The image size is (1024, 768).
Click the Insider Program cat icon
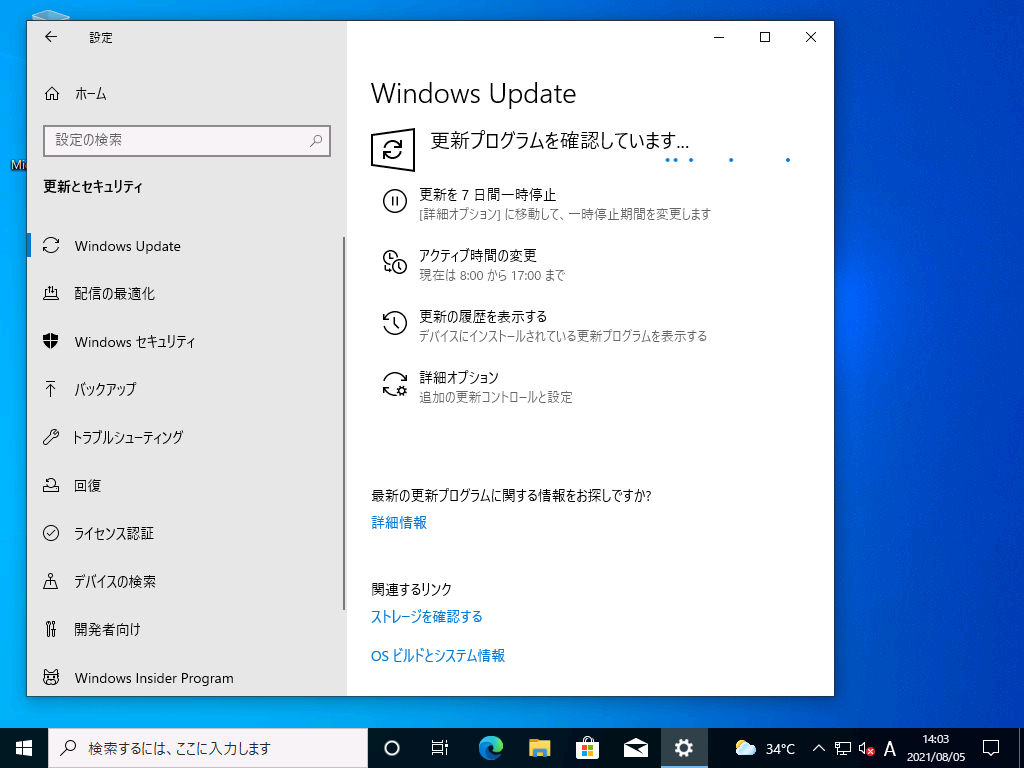[51, 677]
